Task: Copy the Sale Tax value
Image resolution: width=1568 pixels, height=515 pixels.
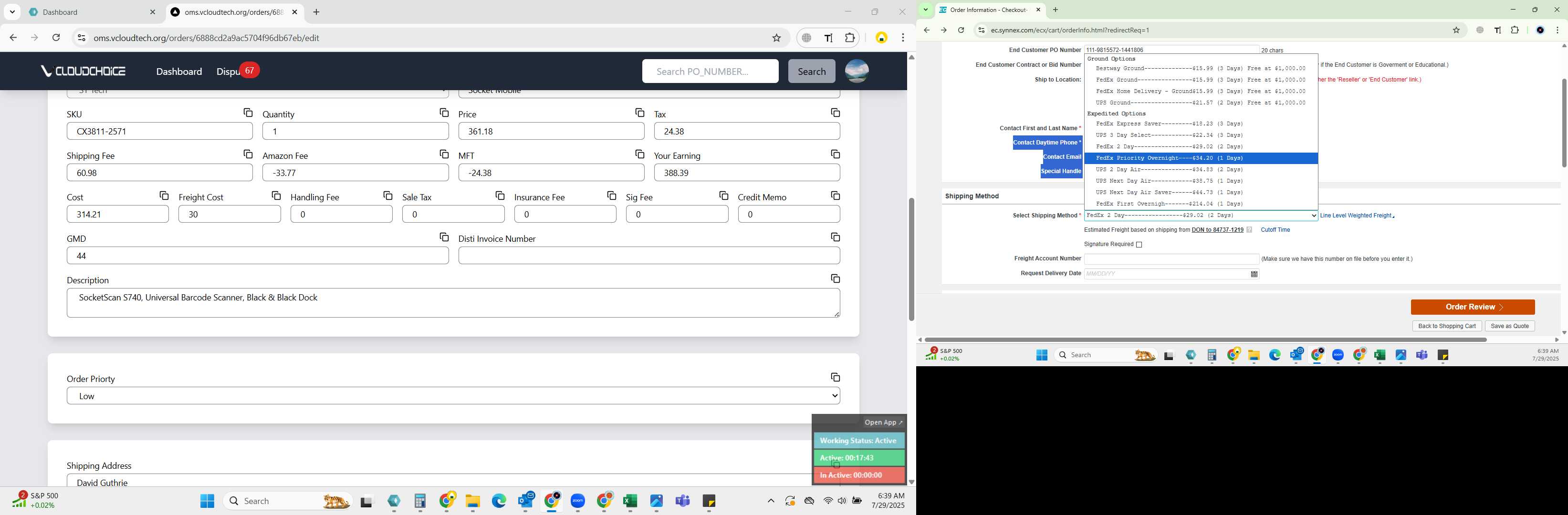Action: (500, 196)
